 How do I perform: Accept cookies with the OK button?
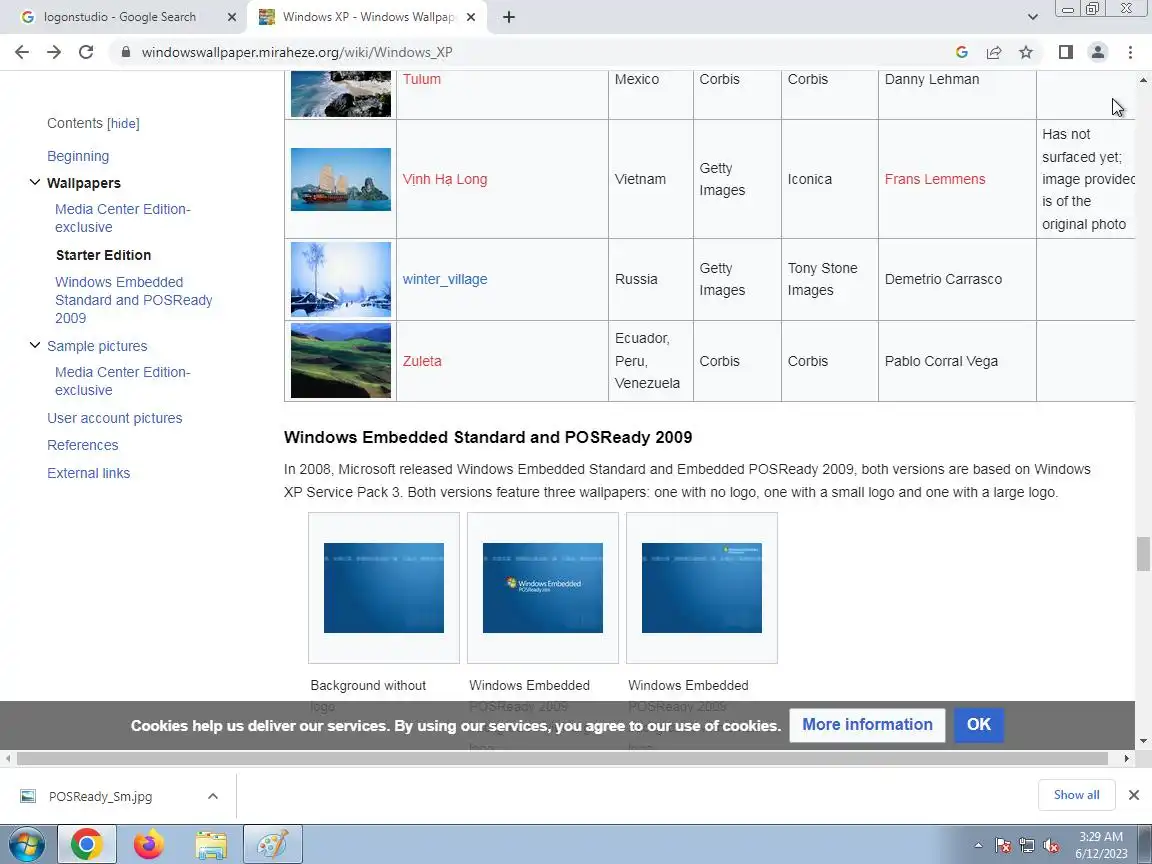979,725
